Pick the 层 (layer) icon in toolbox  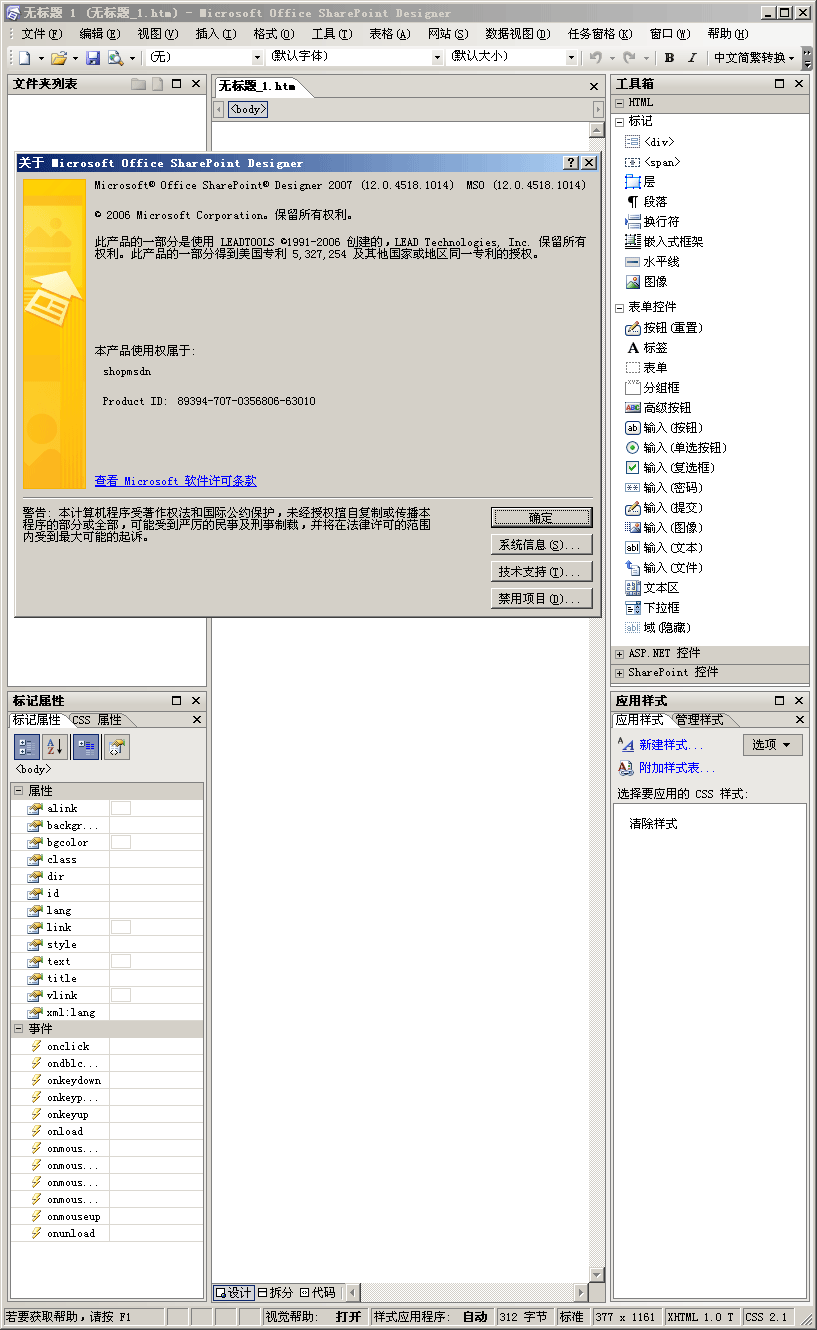632,182
